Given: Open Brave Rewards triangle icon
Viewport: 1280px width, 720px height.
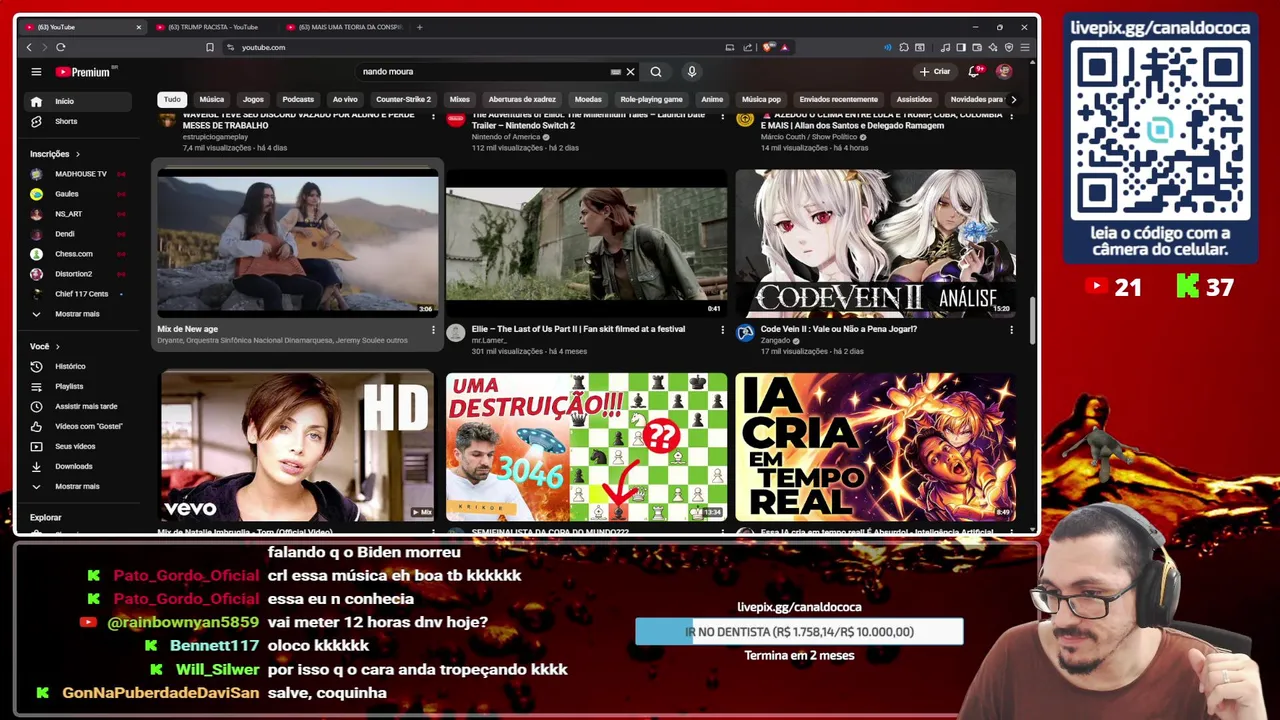Looking at the screenshot, I should pos(784,47).
